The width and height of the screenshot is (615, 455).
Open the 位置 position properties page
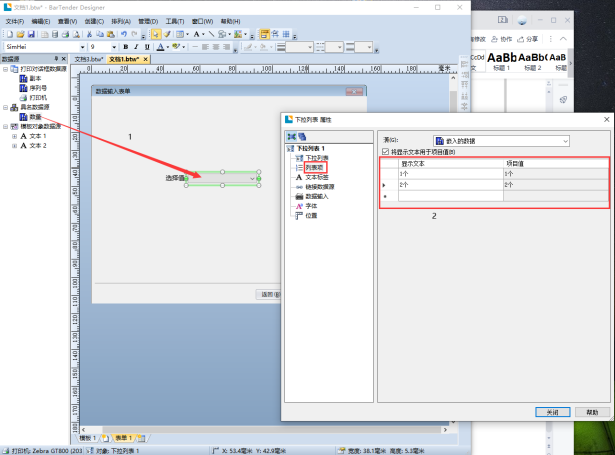pyautogui.click(x=310, y=215)
